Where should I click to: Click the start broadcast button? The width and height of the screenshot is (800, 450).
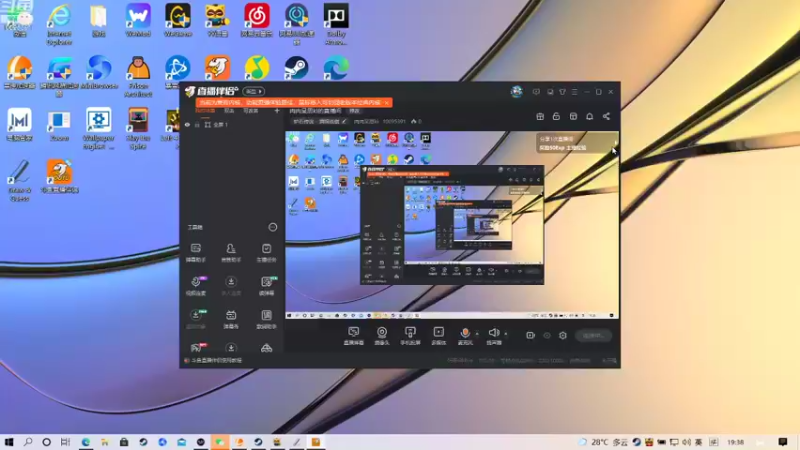click(593, 335)
